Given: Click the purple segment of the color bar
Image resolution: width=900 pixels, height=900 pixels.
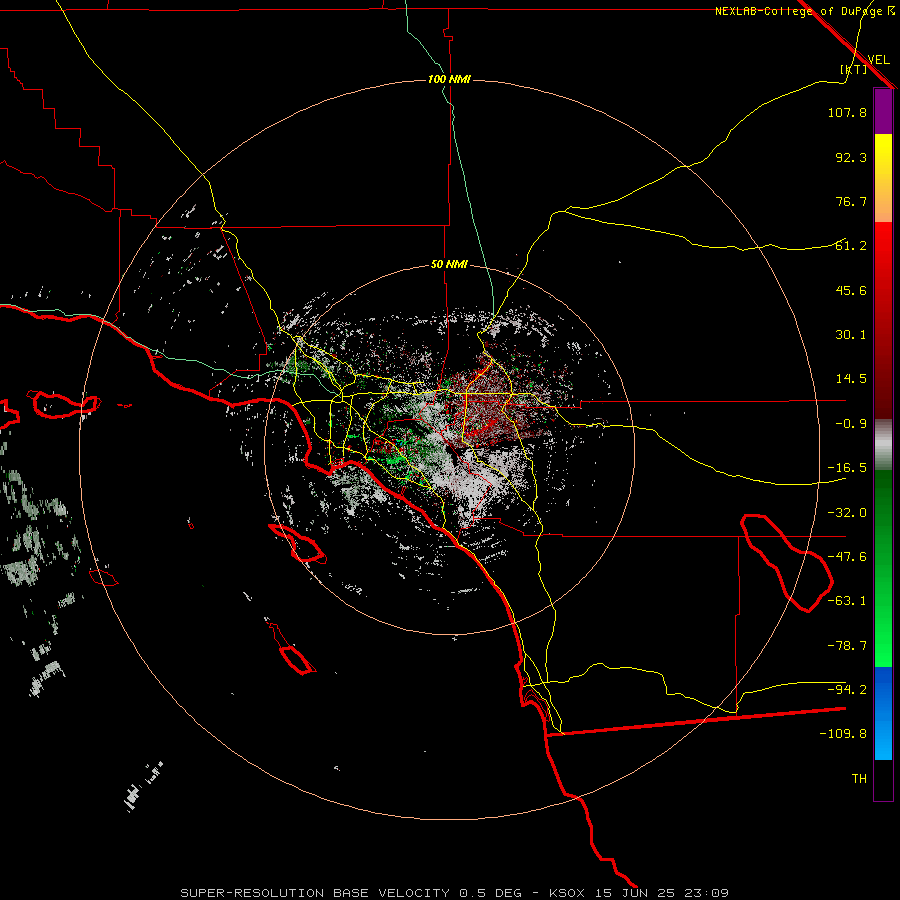Looking at the screenshot, I should coord(883,111).
